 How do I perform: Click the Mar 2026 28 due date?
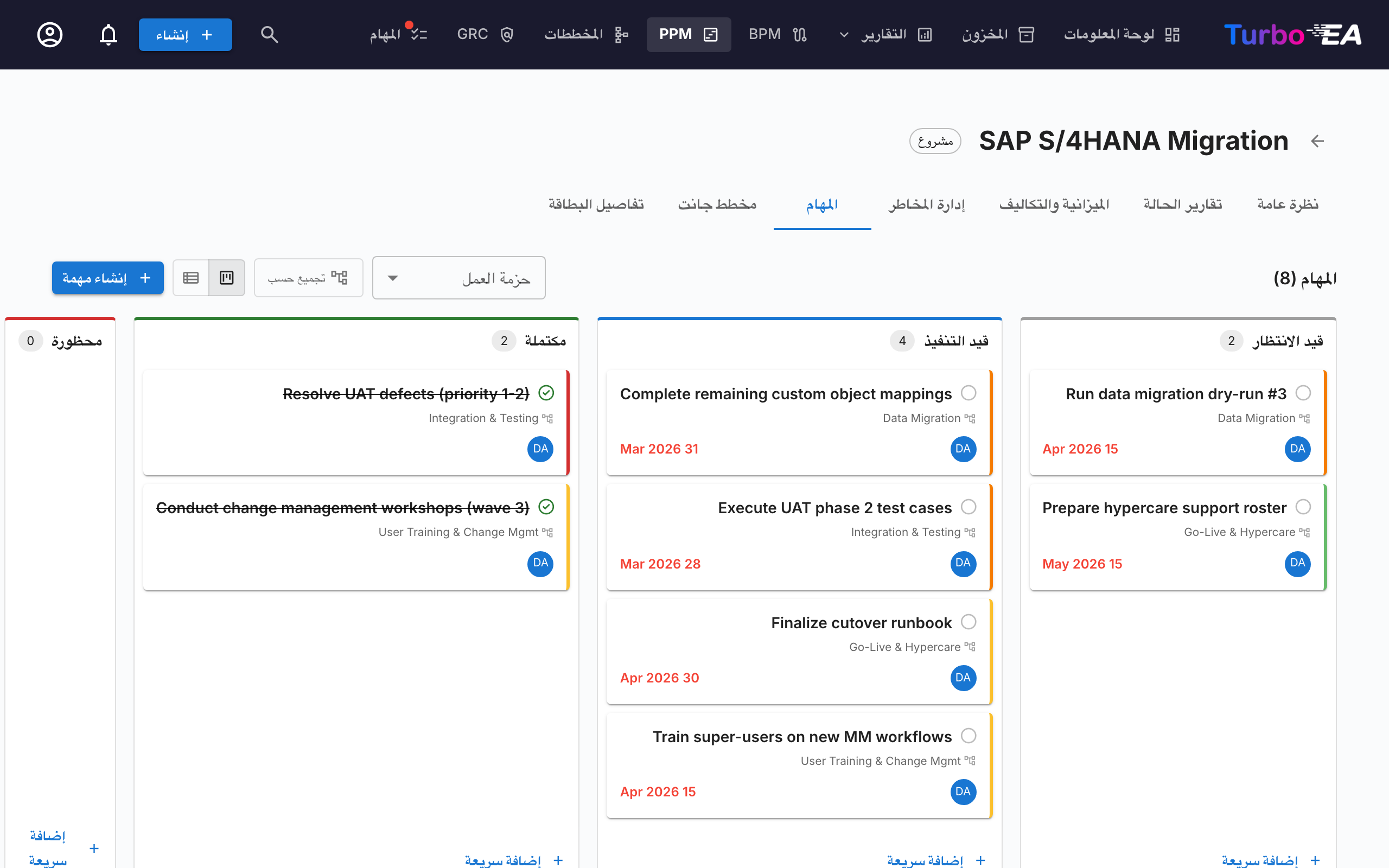tap(660, 564)
